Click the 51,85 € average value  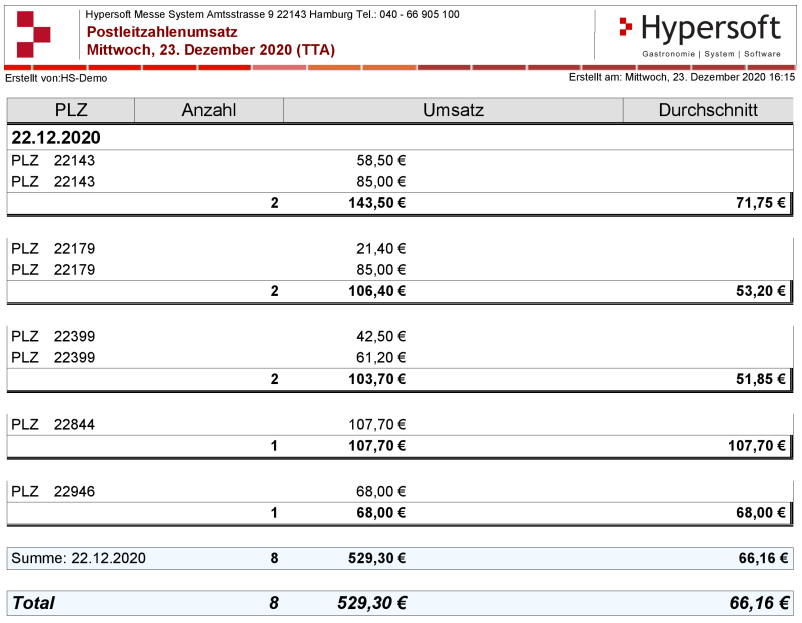tap(761, 379)
